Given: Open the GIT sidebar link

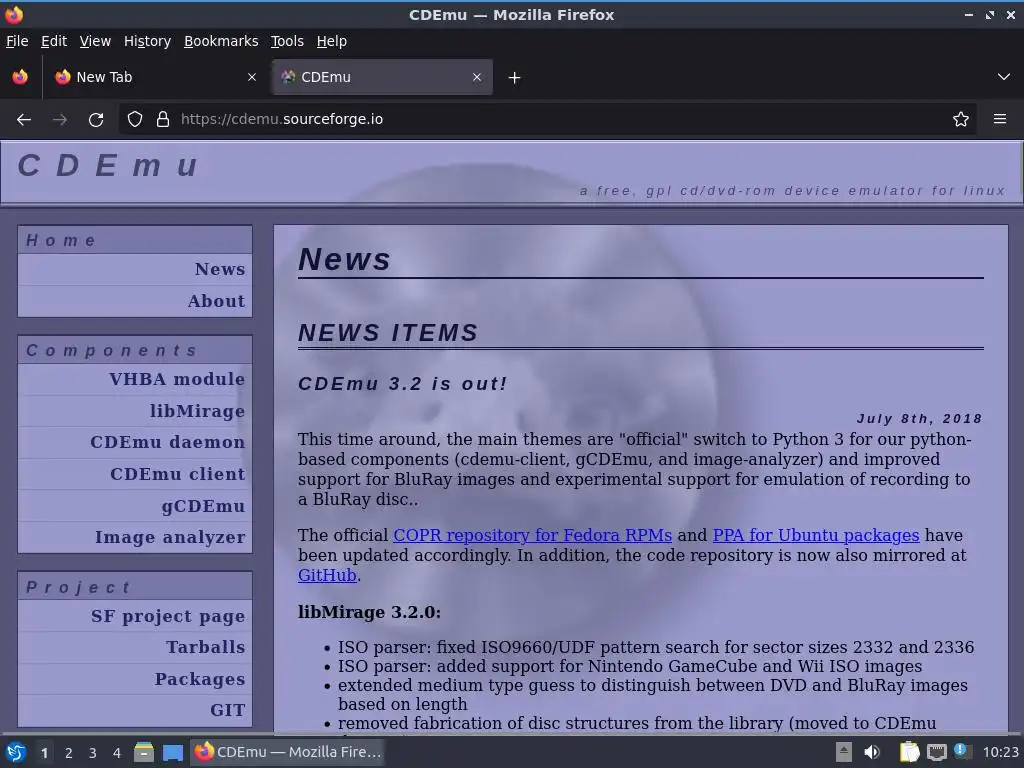Looking at the screenshot, I should [x=227, y=710].
